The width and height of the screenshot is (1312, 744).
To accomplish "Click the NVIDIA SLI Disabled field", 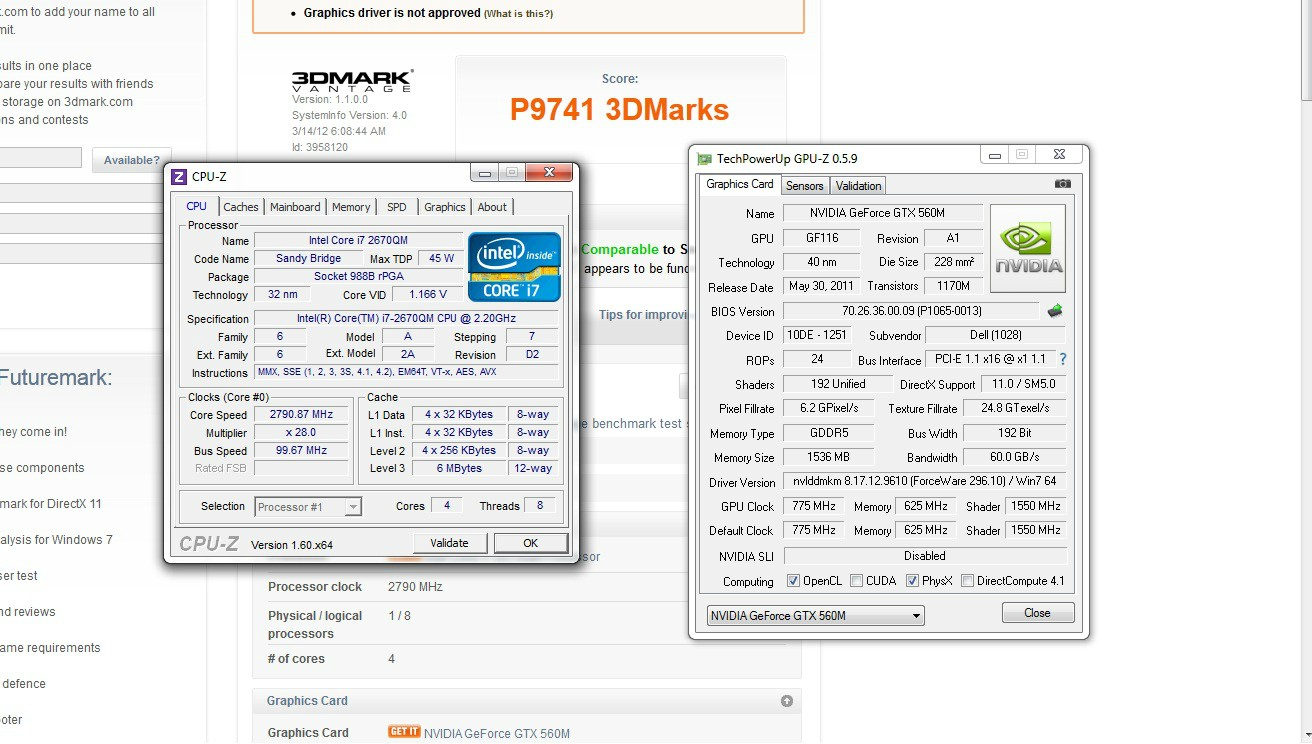I will click(925, 556).
